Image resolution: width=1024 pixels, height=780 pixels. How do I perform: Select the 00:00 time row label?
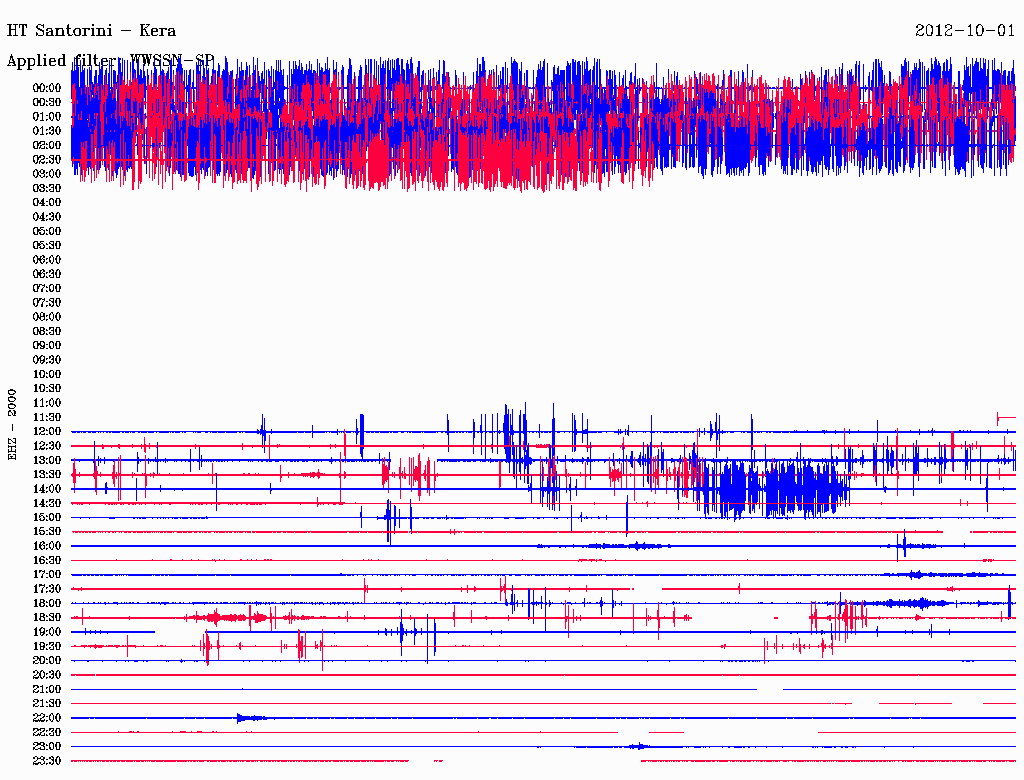tap(47, 88)
